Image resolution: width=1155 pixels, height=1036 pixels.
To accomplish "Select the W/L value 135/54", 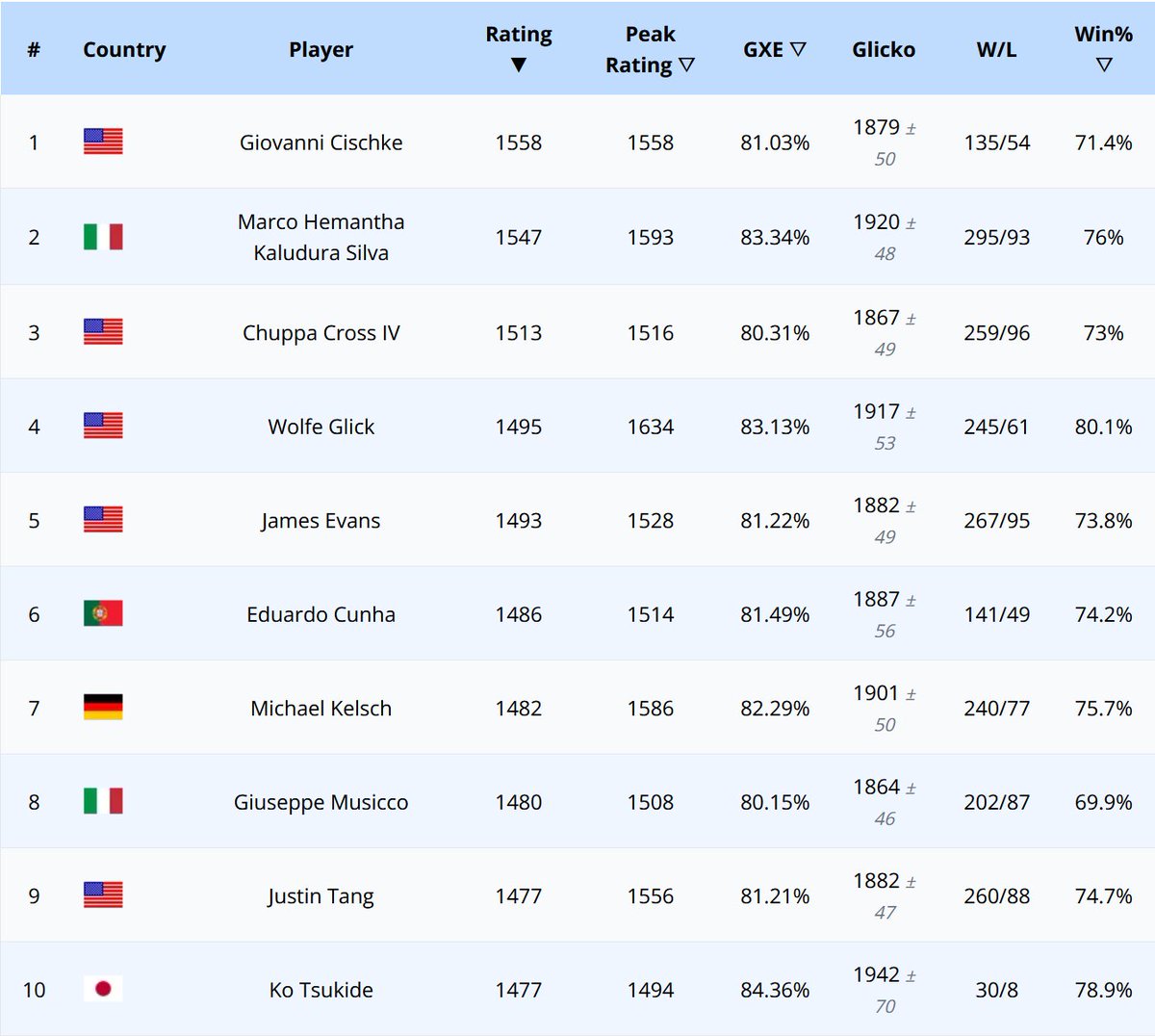I will pos(997,142).
